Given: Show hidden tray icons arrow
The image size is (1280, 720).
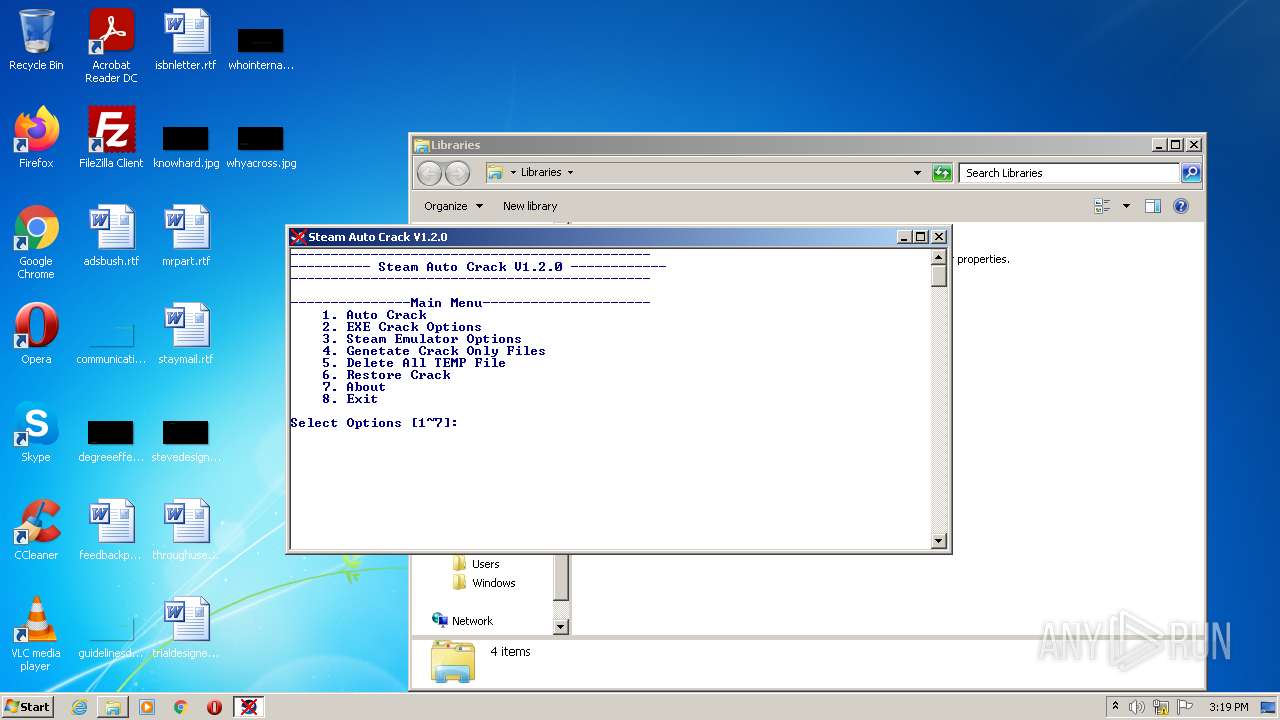Looking at the screenshot, I should (1115, 707).
